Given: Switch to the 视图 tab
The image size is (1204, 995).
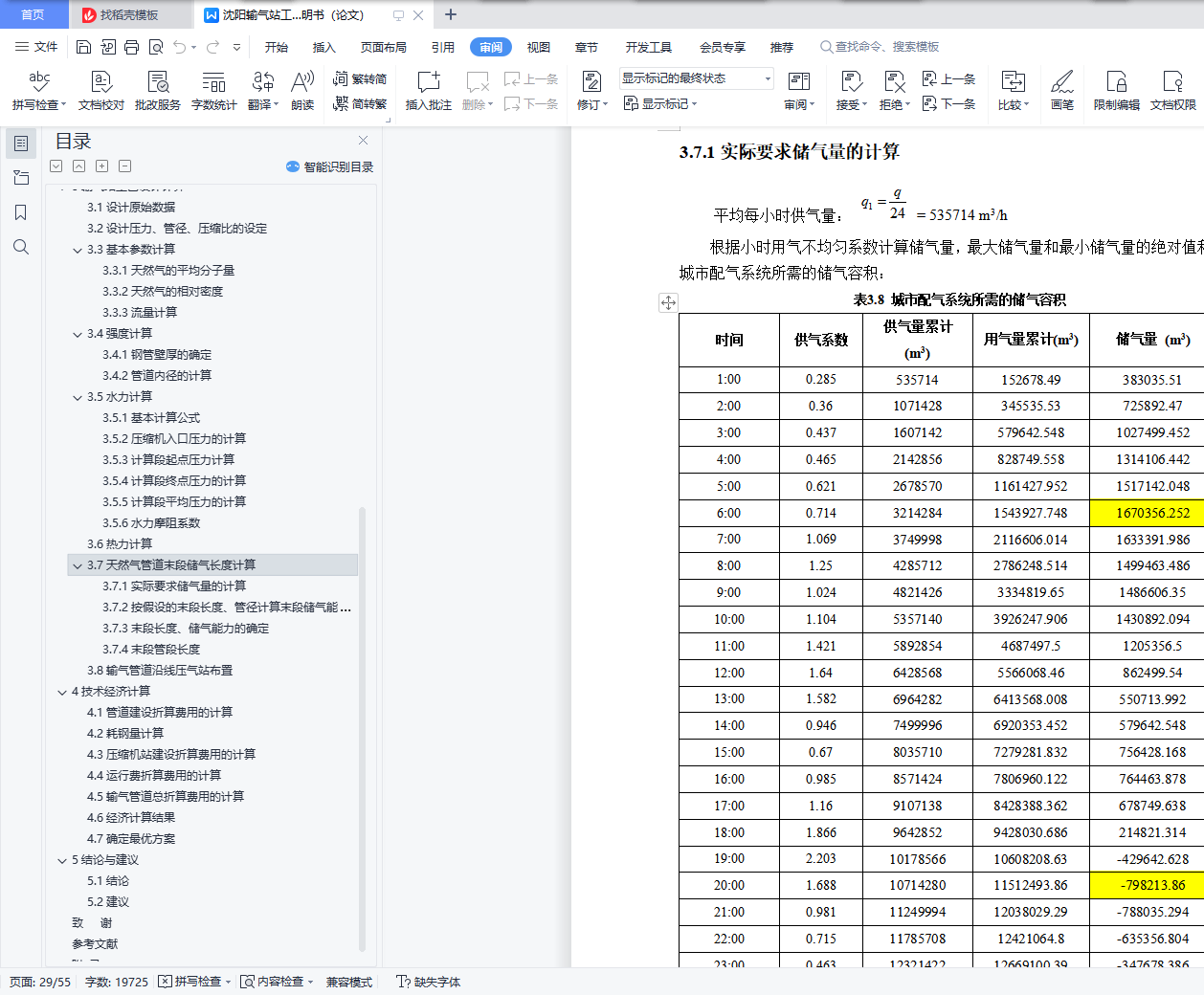Looking at the screenshot, I should tap(539, 47).
